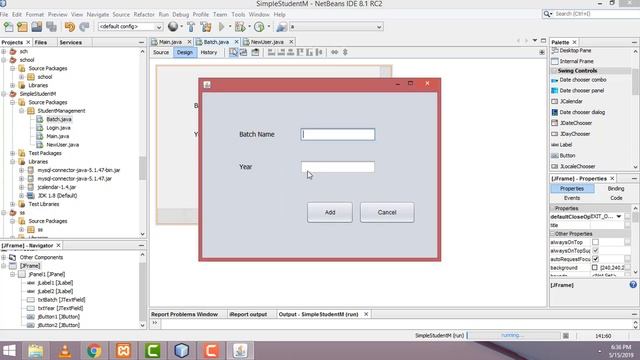Open File Explorer from the taskbar

click(x=36, y=351)
